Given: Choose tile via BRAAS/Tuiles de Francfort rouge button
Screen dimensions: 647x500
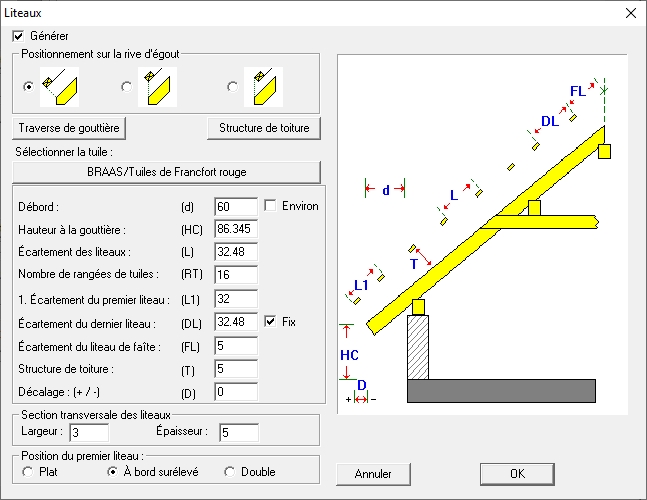Looking at the screenshot, I should pyautogui.click(x=167, y=172).
